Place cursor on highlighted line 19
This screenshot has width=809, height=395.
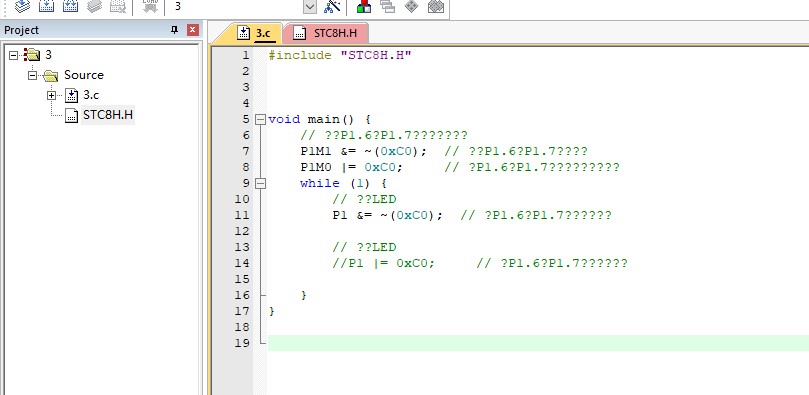click(538, 343)
